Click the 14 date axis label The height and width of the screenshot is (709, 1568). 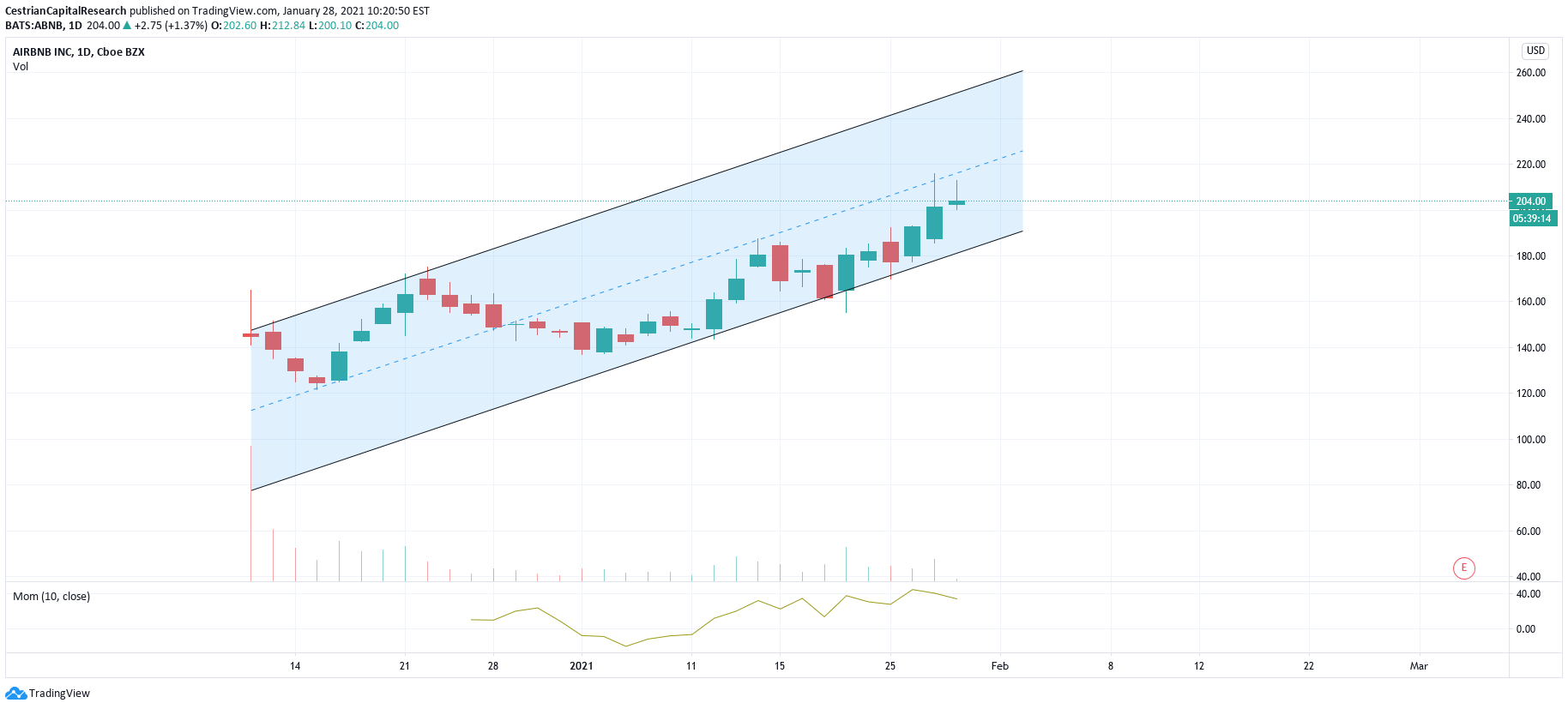tap(295, 666)
